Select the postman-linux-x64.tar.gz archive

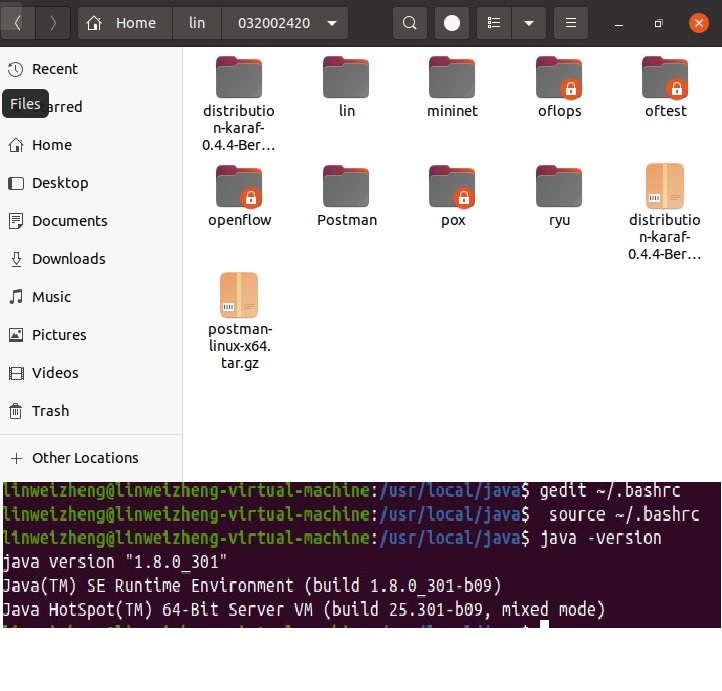coord(239,296)
